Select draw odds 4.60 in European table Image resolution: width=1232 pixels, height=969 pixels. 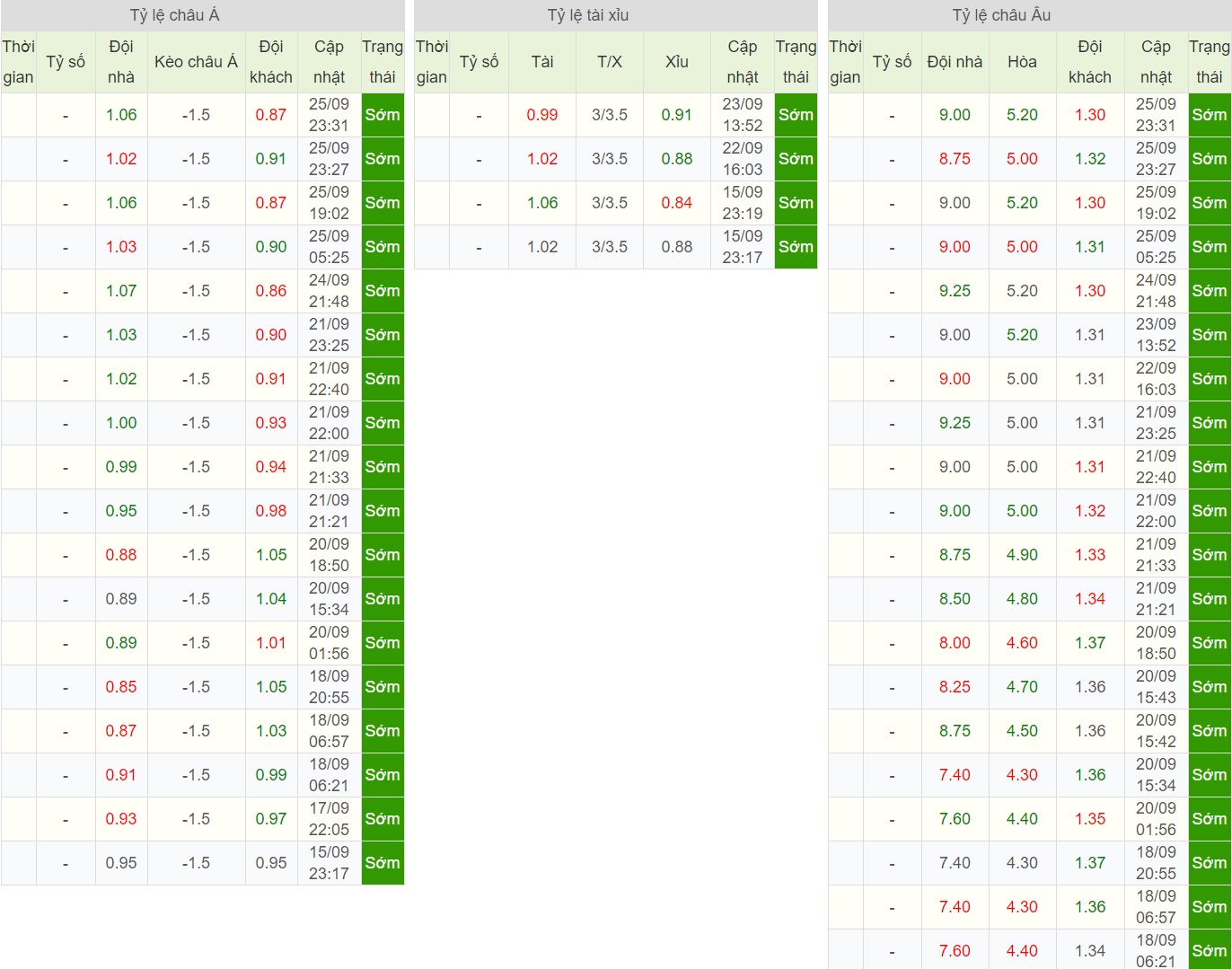1022,643
